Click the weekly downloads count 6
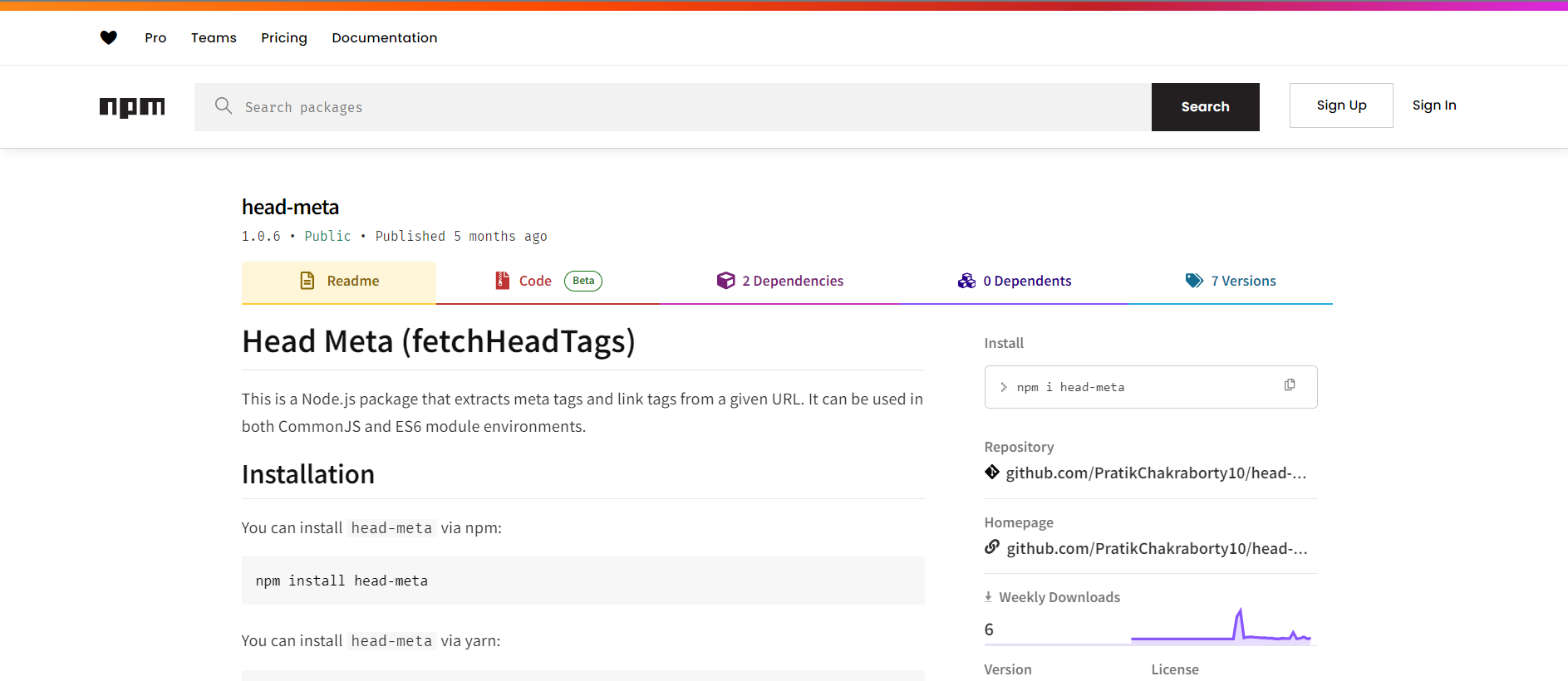 [x=989, y=630]
